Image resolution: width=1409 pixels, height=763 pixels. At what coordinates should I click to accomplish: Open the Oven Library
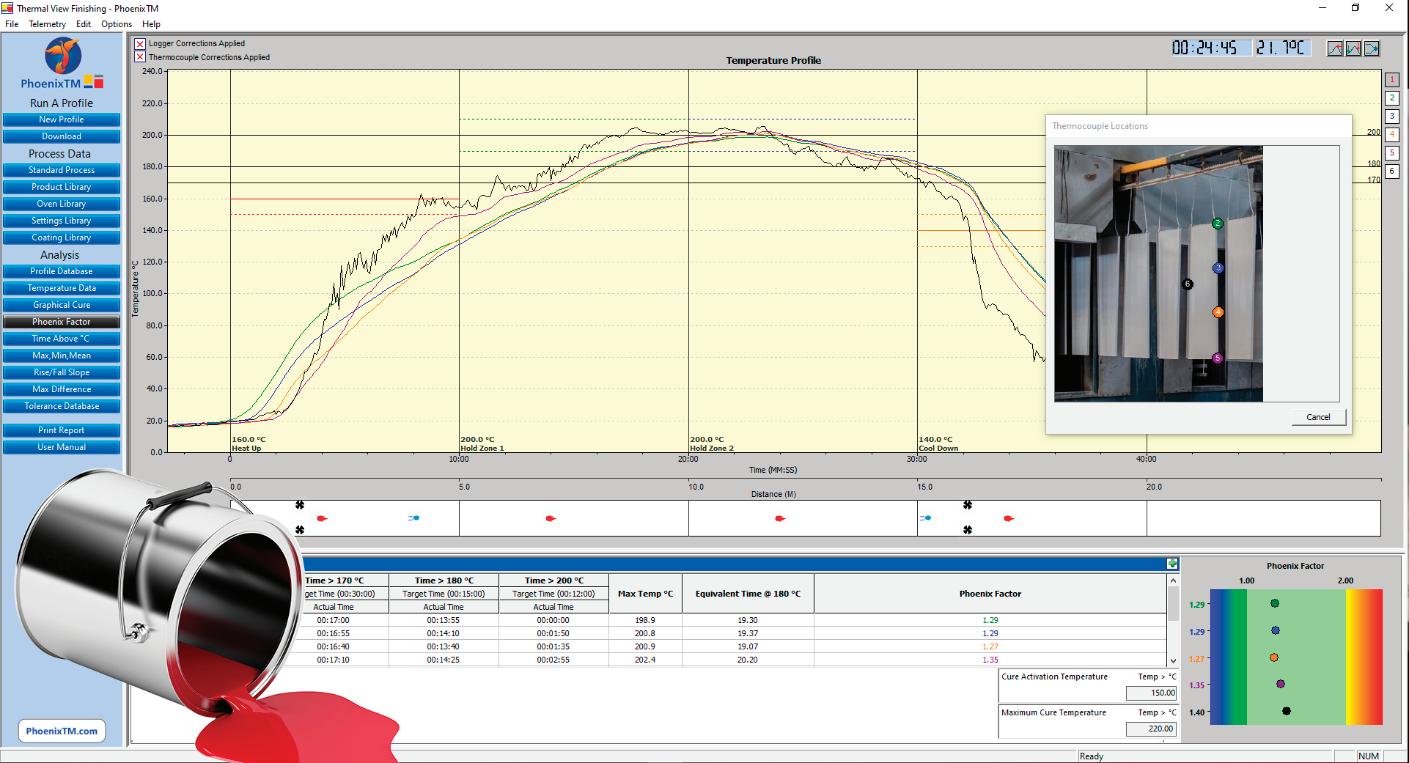pyautogui.click(x=62, y=204)
